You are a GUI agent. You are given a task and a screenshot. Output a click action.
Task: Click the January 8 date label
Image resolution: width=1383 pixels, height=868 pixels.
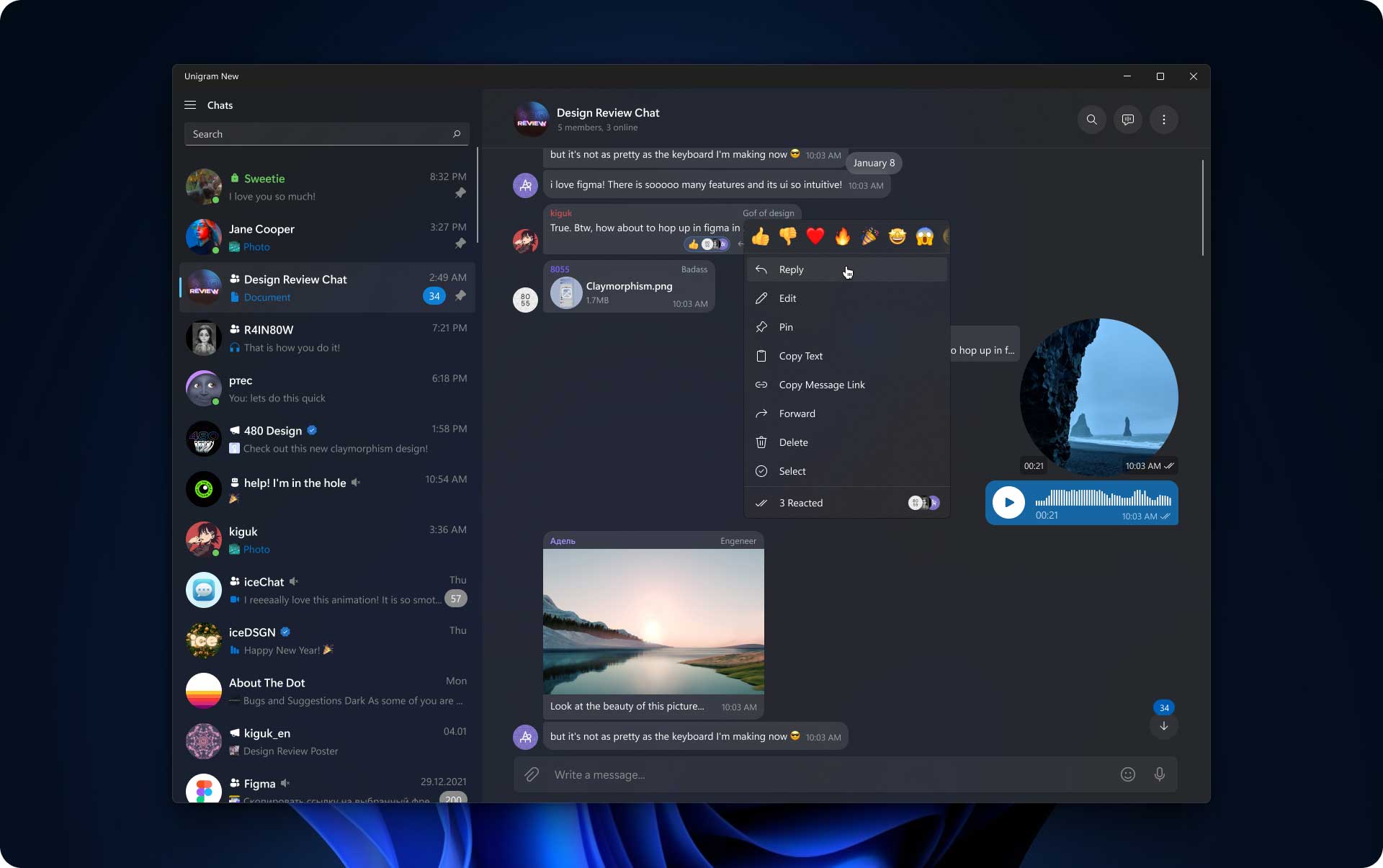pyautogui.click(x=874, y=163)
